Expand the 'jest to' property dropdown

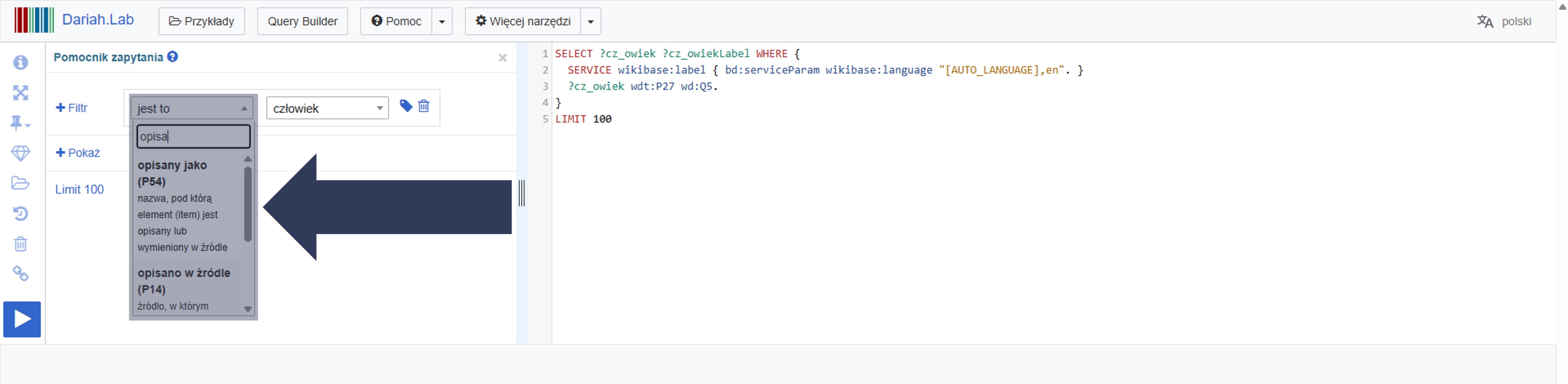192,108
